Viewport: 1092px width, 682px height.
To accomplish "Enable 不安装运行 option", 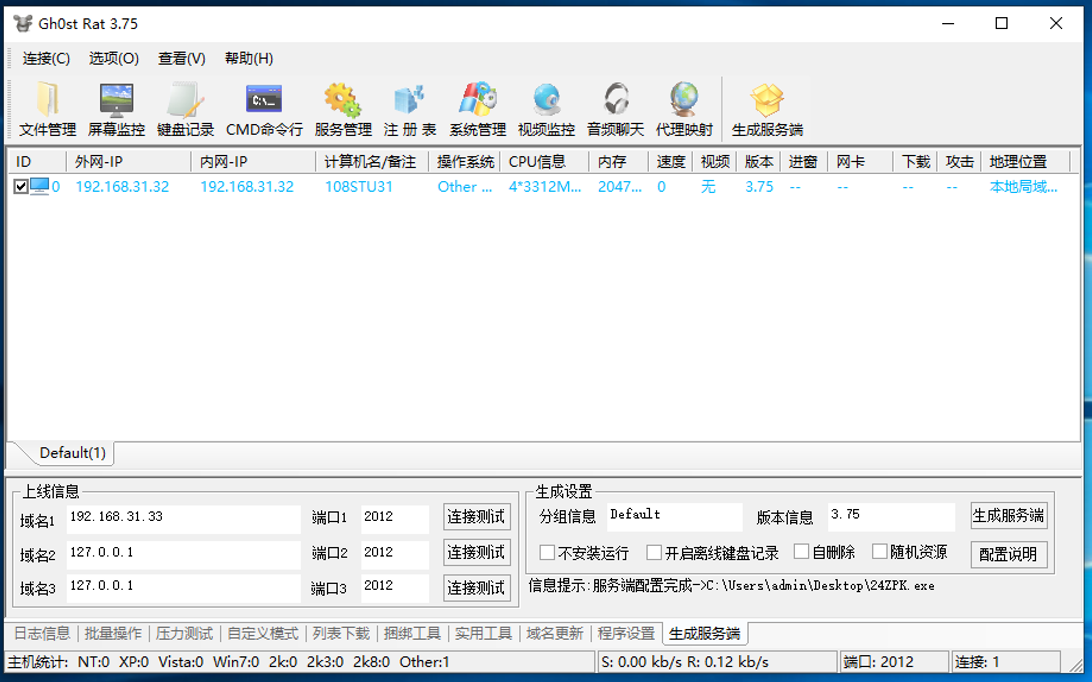I will tap(547, 552).
